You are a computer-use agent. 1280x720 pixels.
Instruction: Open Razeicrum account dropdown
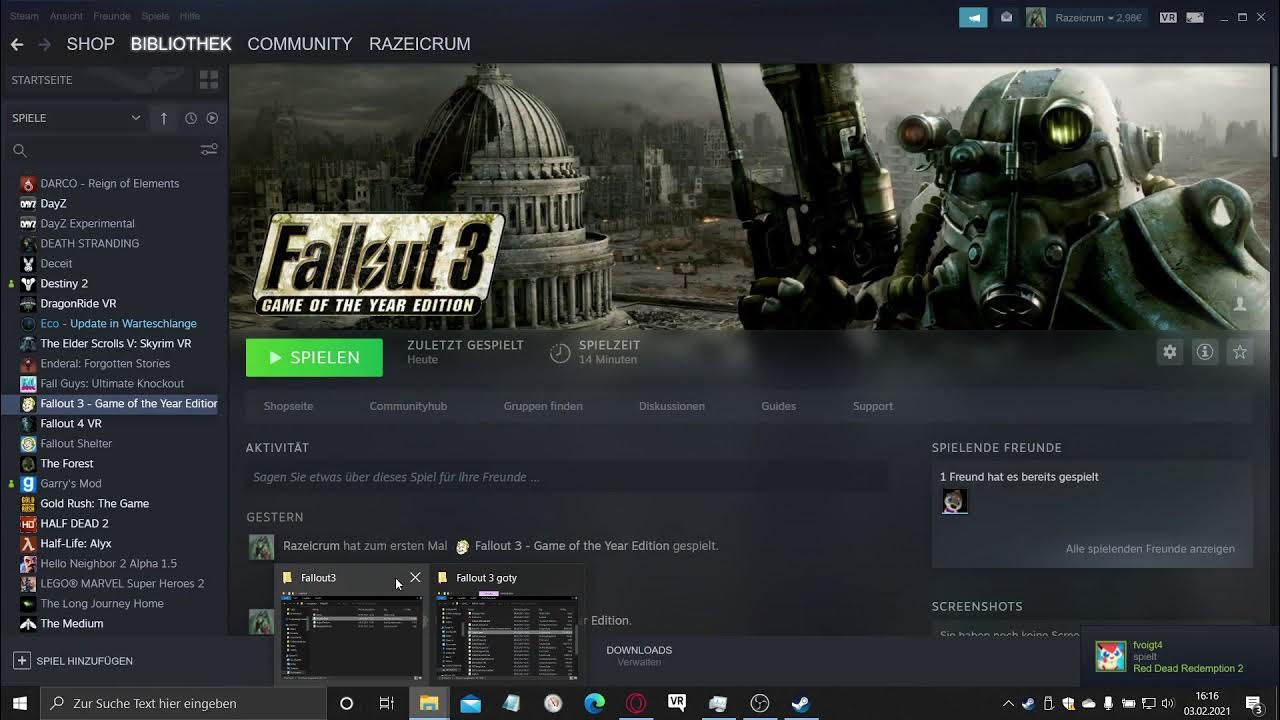click(1098, 18)
